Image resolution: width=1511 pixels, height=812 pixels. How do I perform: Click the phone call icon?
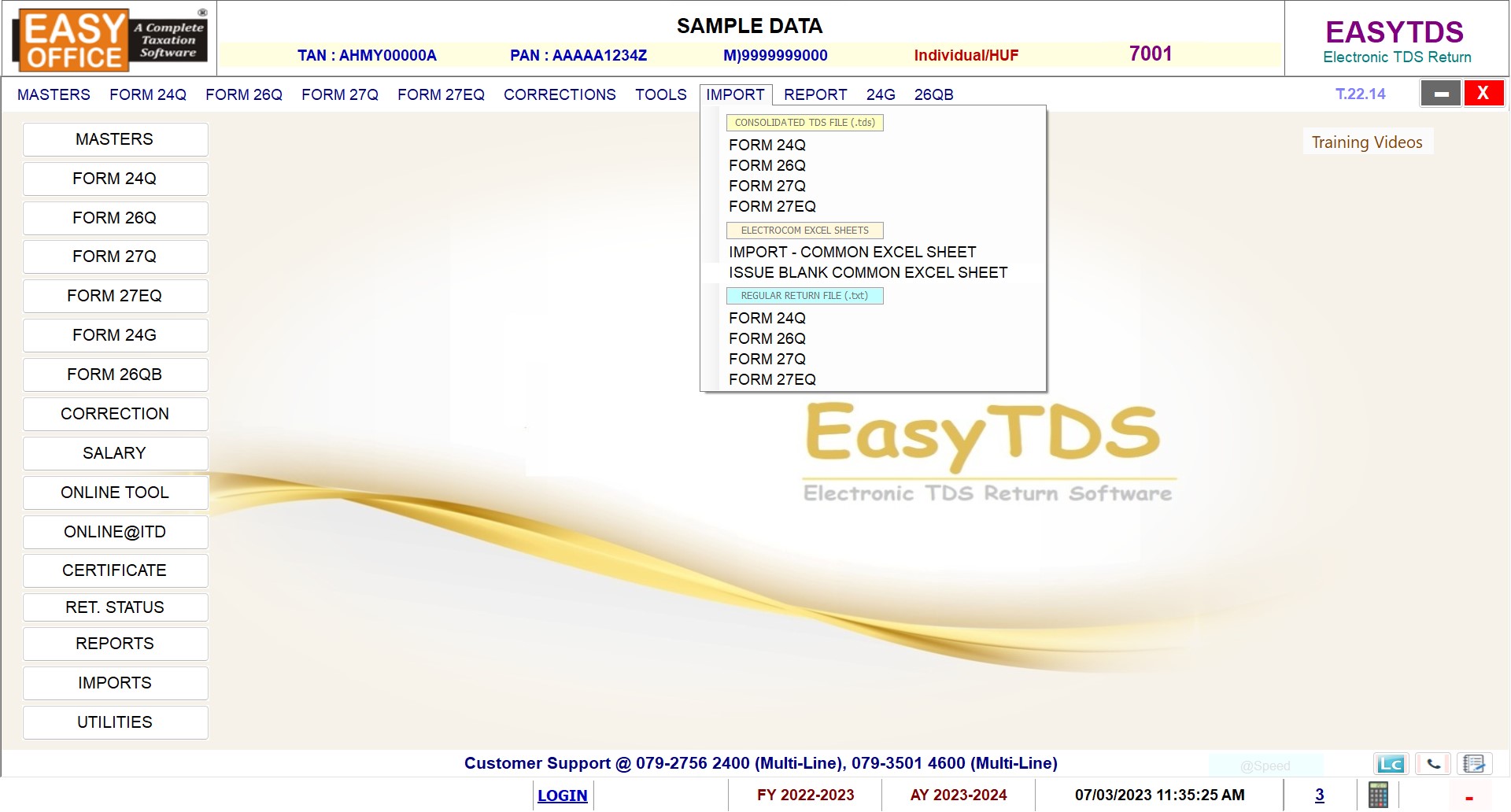coord(1433,764)
